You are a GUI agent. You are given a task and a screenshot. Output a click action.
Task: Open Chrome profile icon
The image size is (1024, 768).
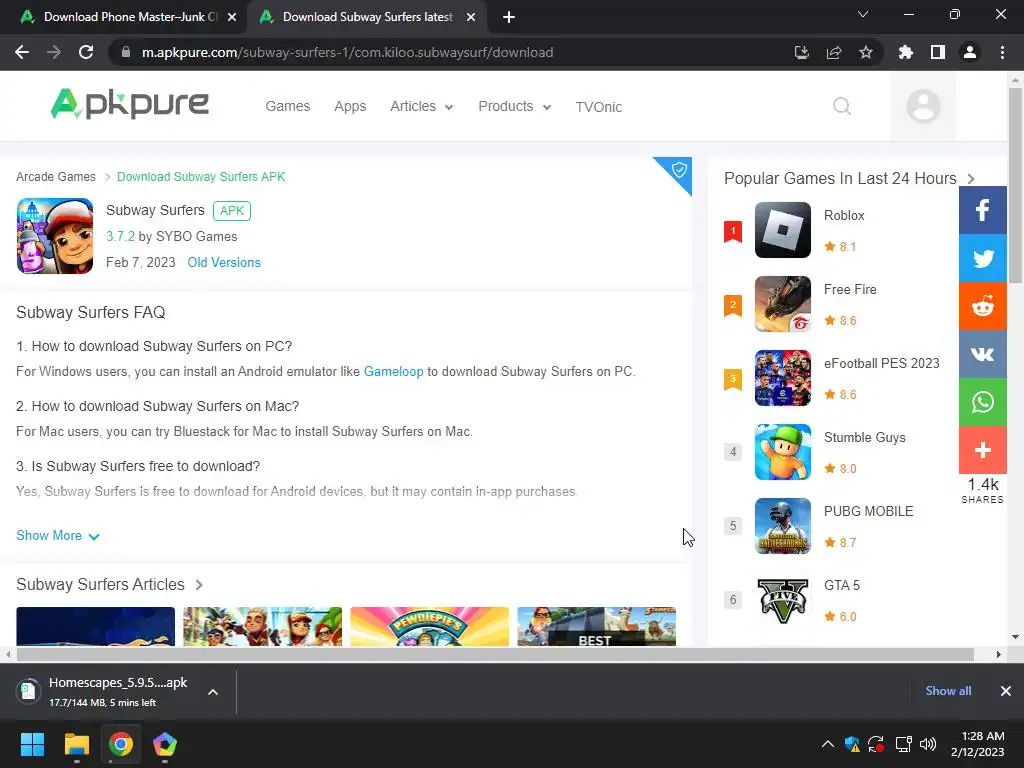[x=970, y=52]
